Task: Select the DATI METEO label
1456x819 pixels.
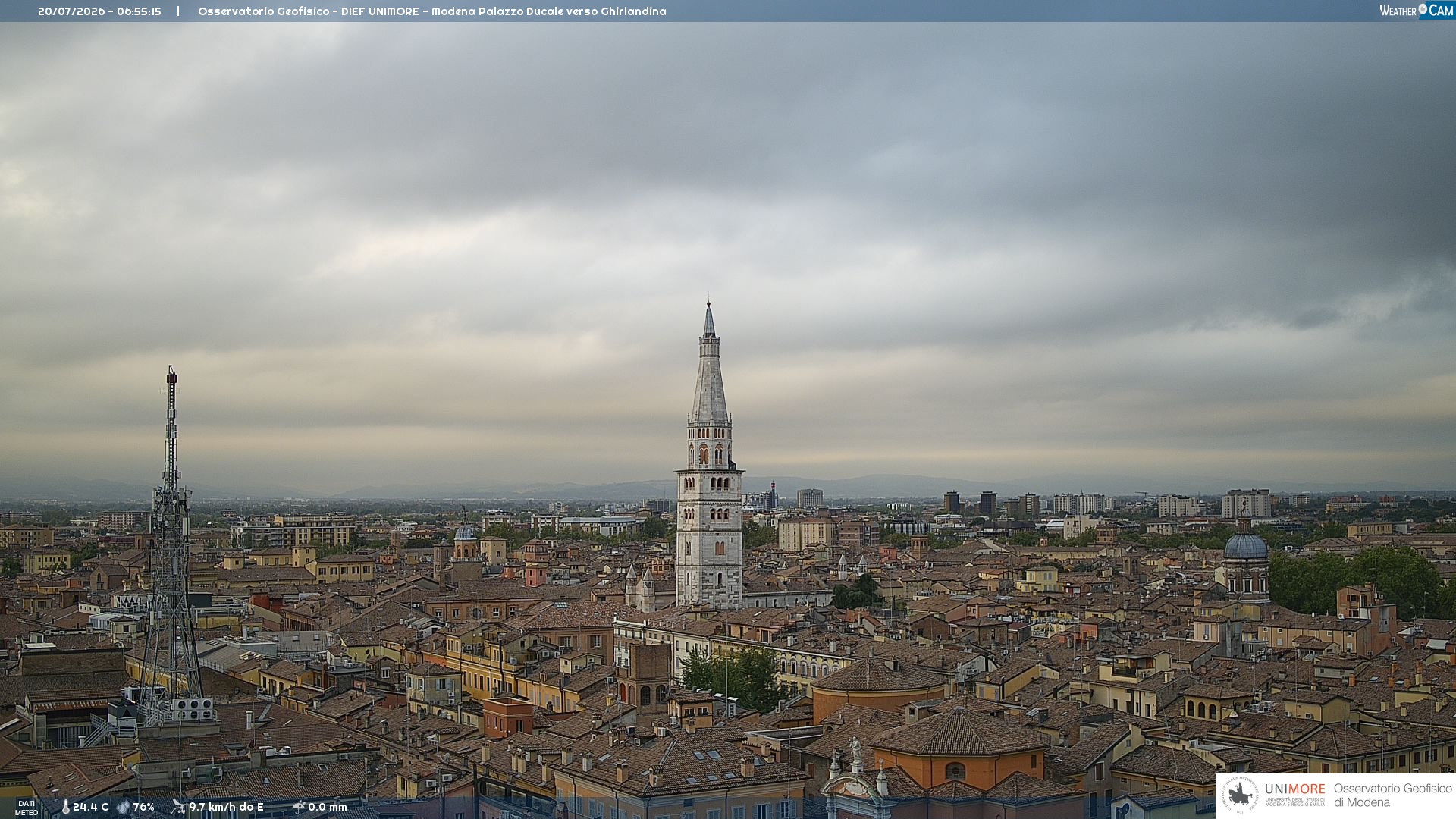Action: click(27, 808)
